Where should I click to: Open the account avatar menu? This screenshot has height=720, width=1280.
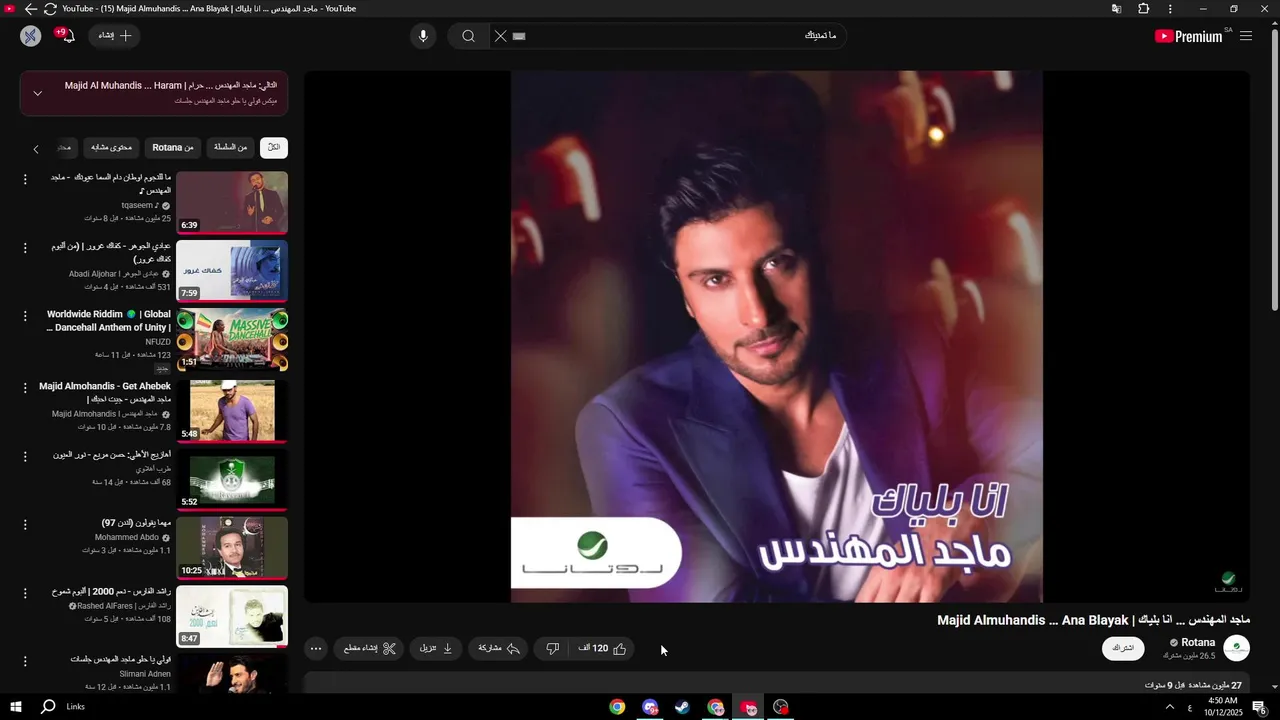click(30, 36)
